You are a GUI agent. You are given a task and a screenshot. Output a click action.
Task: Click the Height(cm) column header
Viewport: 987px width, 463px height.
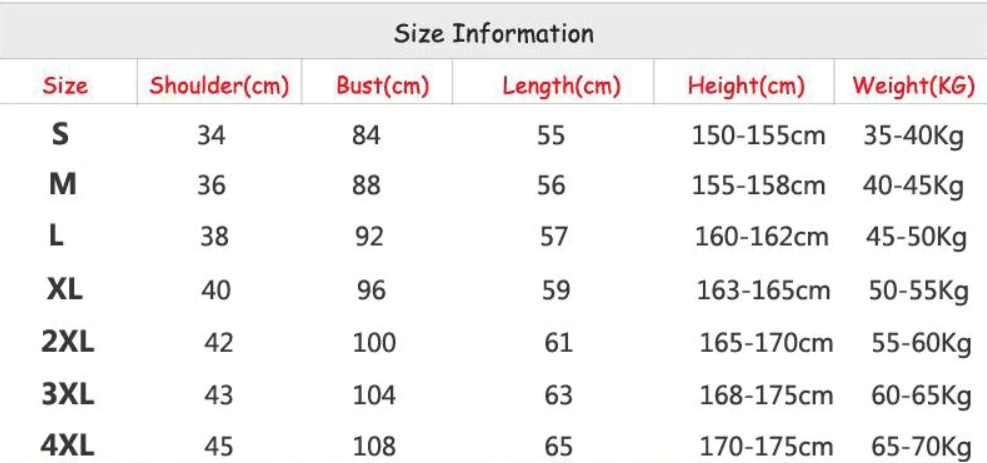point(746,86)
